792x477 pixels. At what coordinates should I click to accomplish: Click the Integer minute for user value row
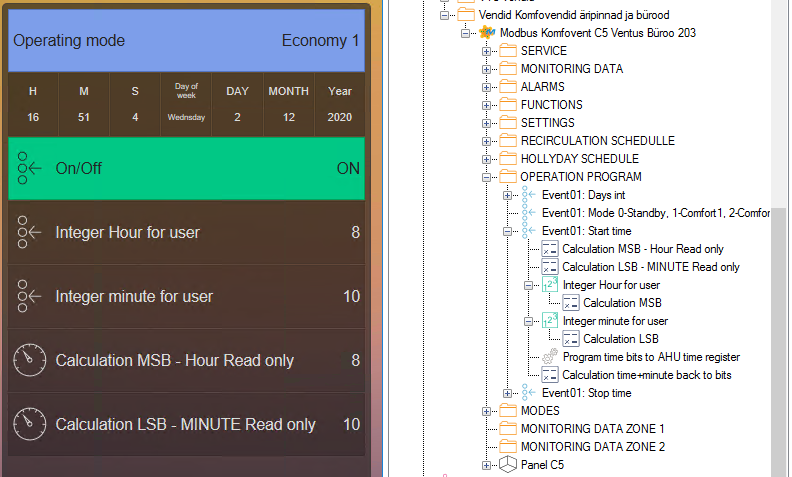[187, 296]
